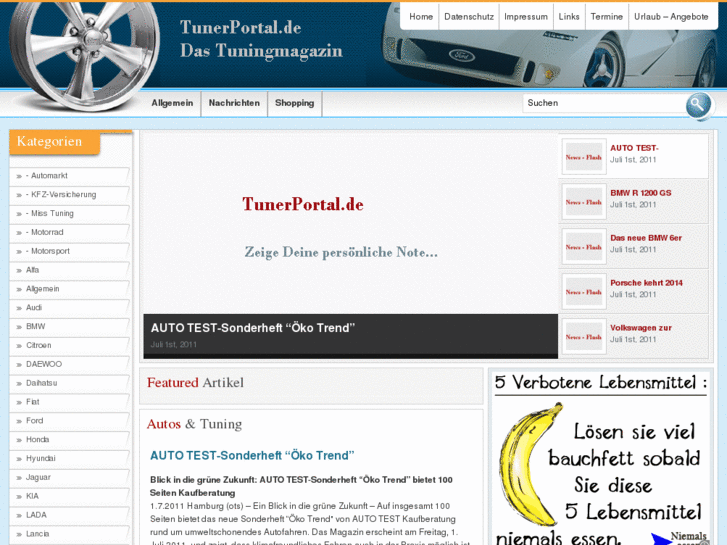Click the Porsche kehrt 2014 headline
Screen dimensions: 727x545
click(646, 283)
